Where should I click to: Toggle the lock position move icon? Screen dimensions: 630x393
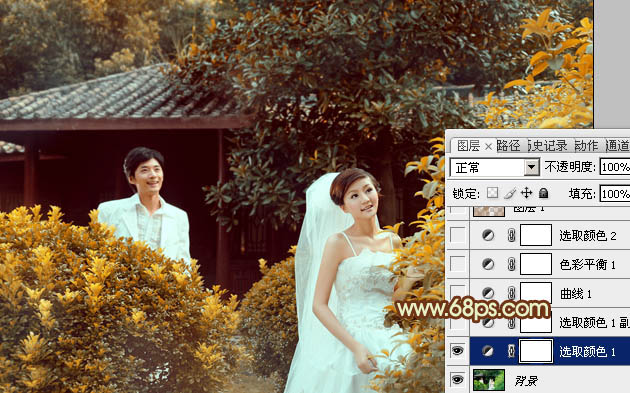pos(526,193)
